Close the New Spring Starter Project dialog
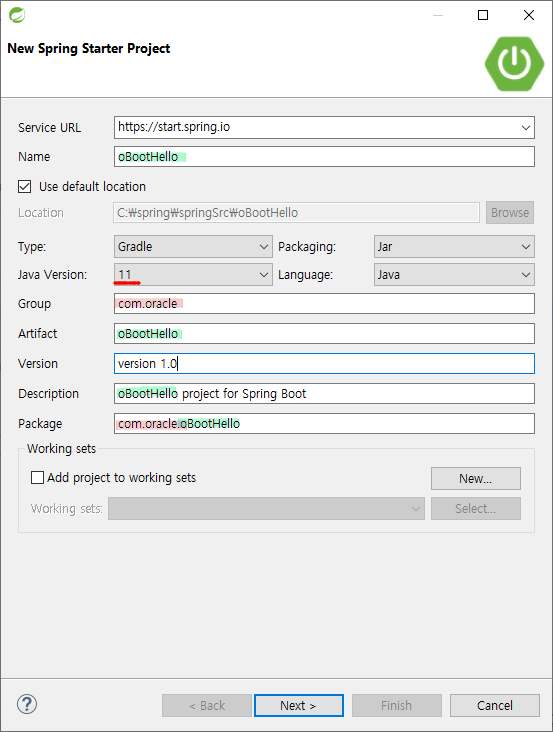 point(529,15)
